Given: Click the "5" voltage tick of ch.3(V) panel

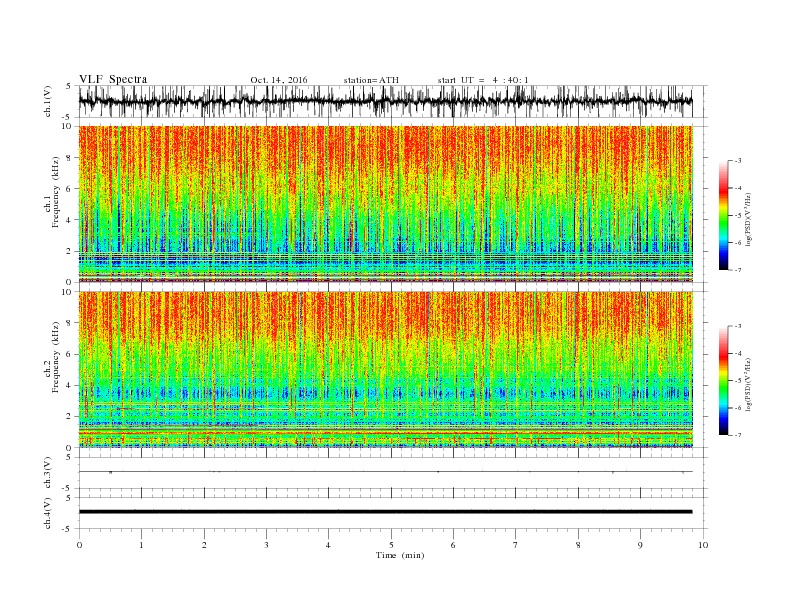Looking at the screenshot, I should (x=68, y=457).
